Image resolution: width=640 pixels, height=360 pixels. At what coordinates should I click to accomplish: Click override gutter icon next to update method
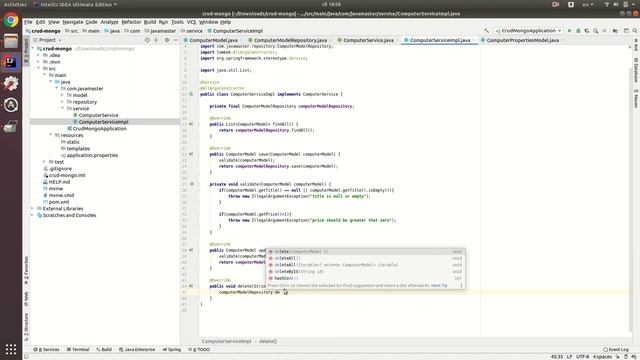pyautogui.click(x=191, y=250)
